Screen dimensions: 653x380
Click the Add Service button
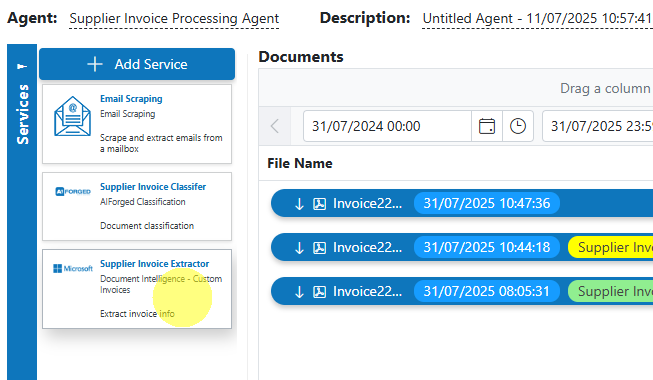(x=137, y=64)
